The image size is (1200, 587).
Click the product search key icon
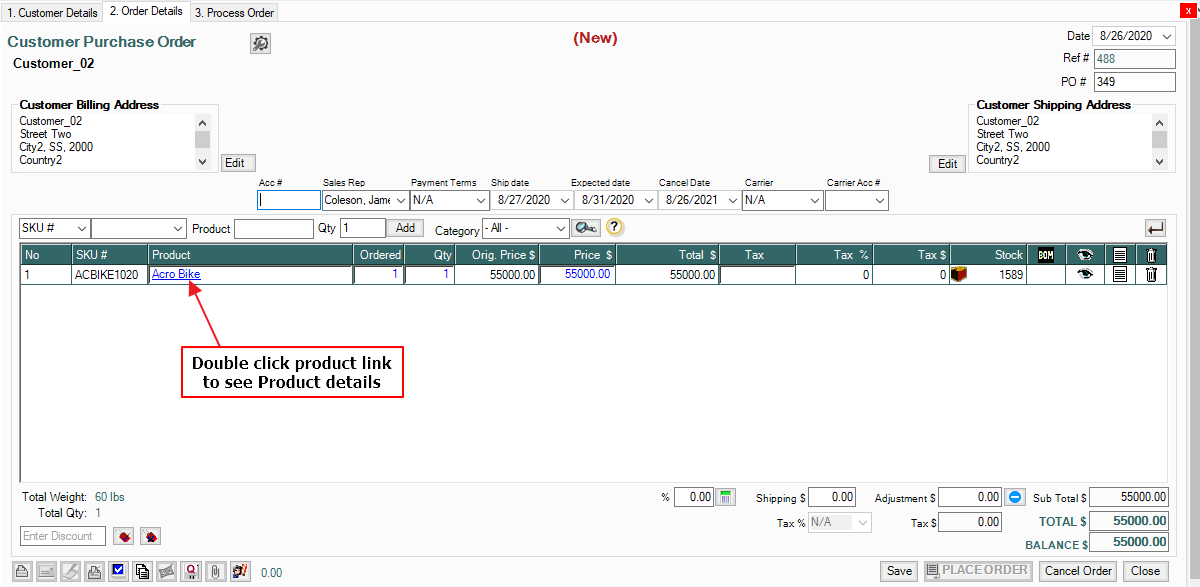click(x=586, y=228)
